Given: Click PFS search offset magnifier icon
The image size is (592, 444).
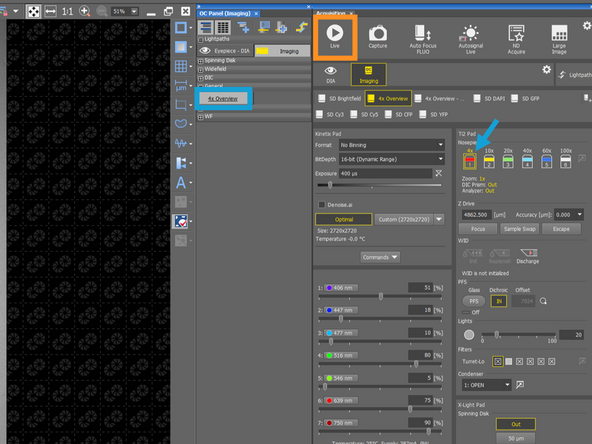Looking at the screenshot, I should point(543,301).
